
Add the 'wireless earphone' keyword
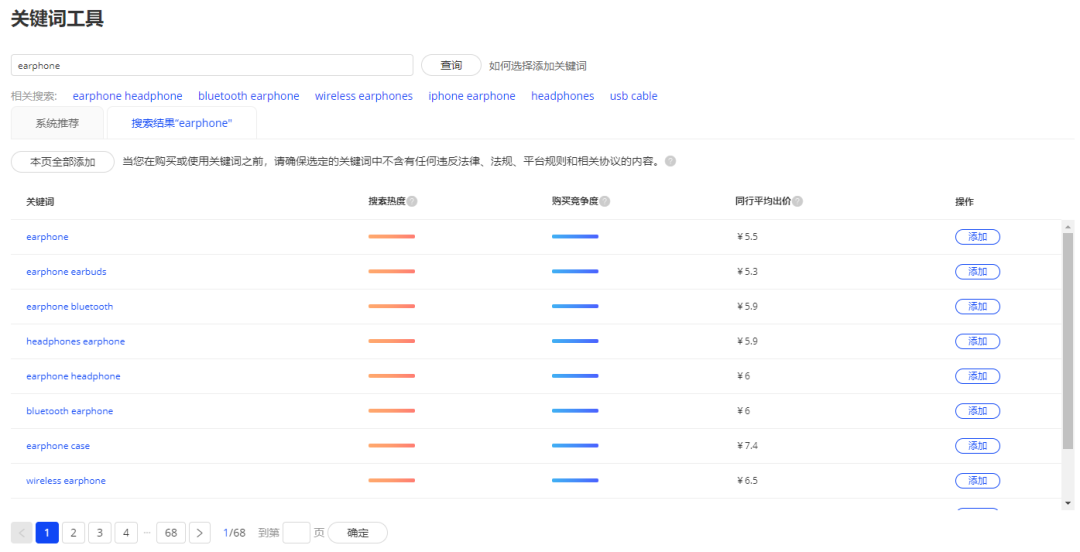977,480
